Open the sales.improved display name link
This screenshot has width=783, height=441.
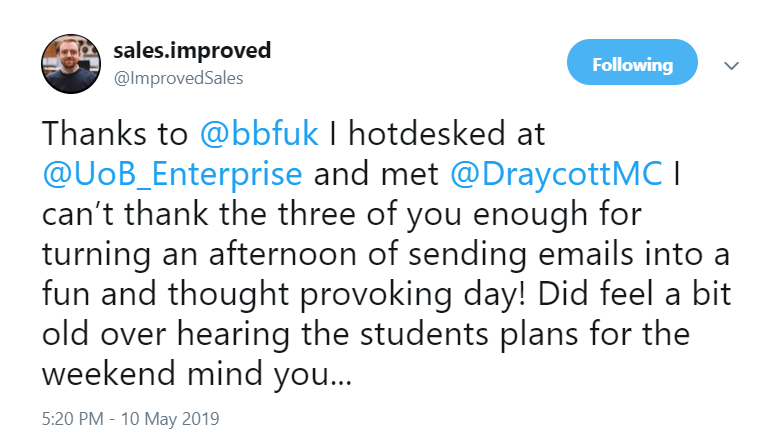click(192, 51)
